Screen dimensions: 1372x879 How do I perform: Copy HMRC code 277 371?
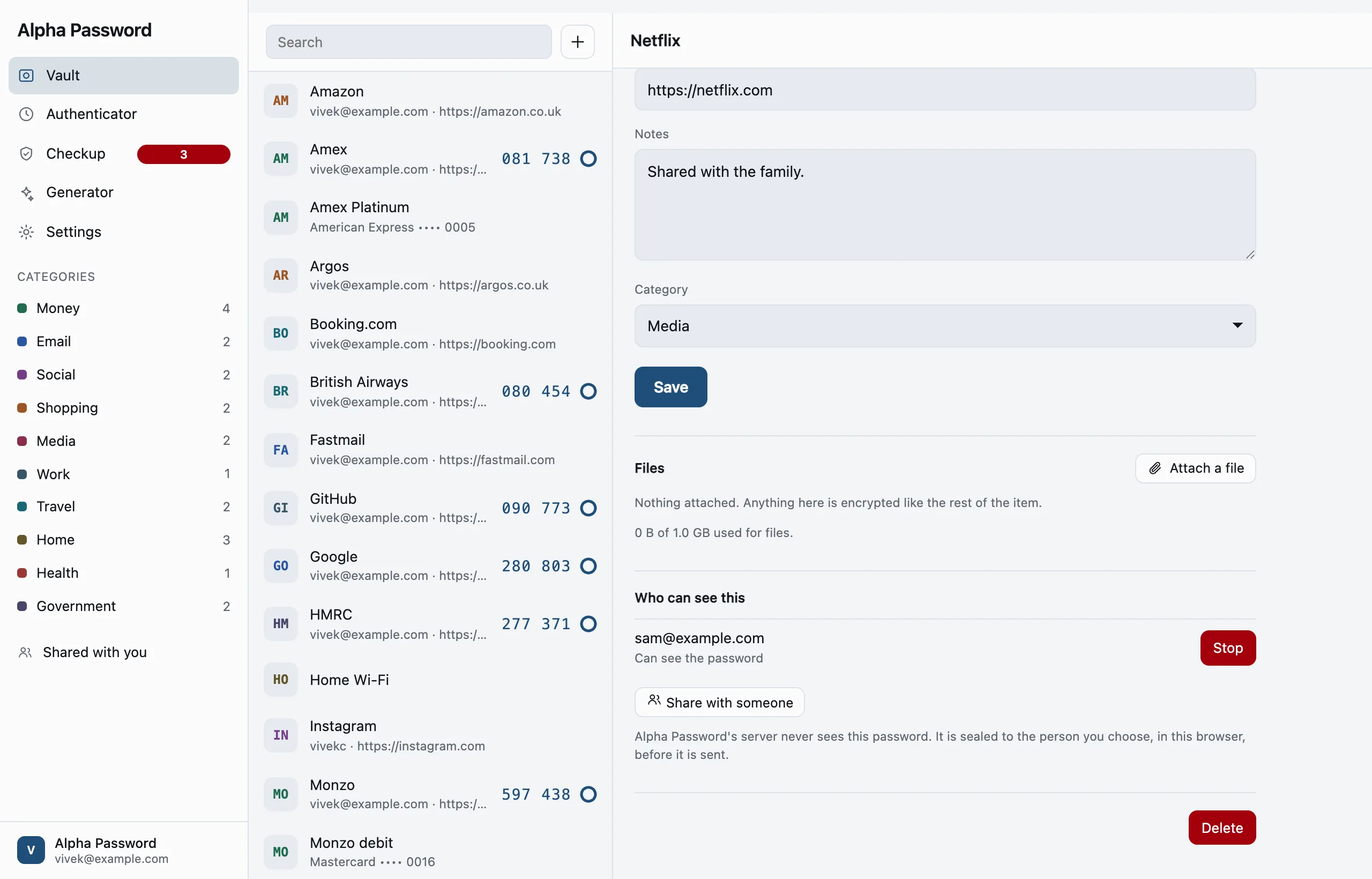click(x=536, y=624)
